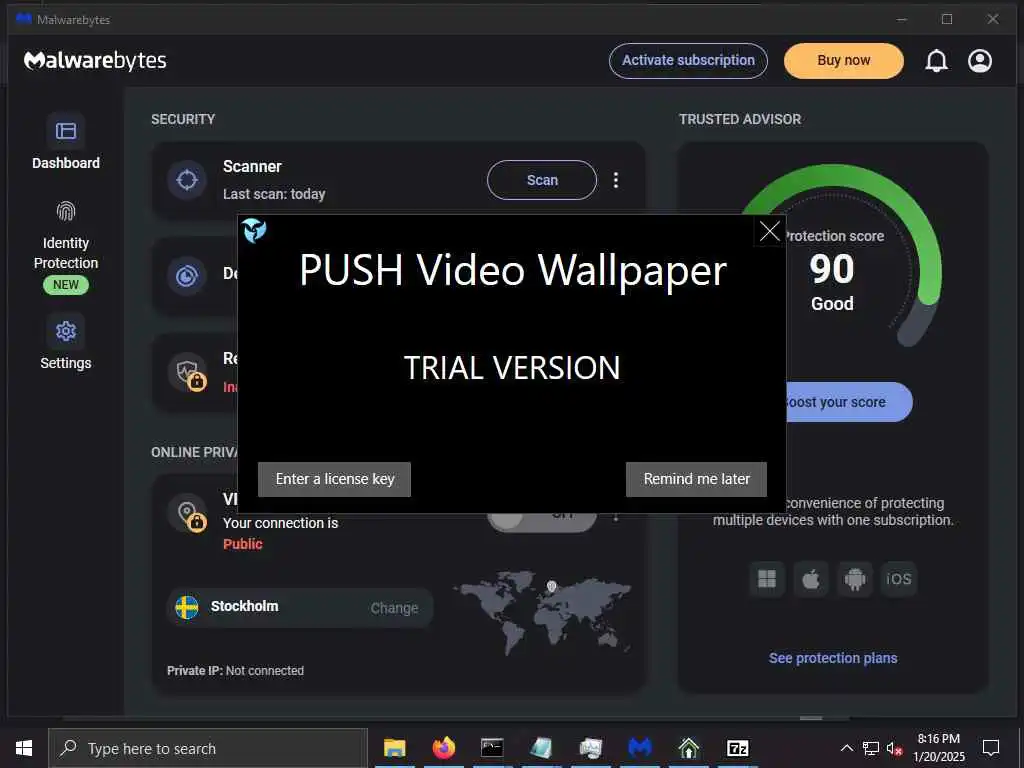Click the NEW badge under Identity Protection
This screenshot has width=1024, height=768.
[x=66, y=285]
